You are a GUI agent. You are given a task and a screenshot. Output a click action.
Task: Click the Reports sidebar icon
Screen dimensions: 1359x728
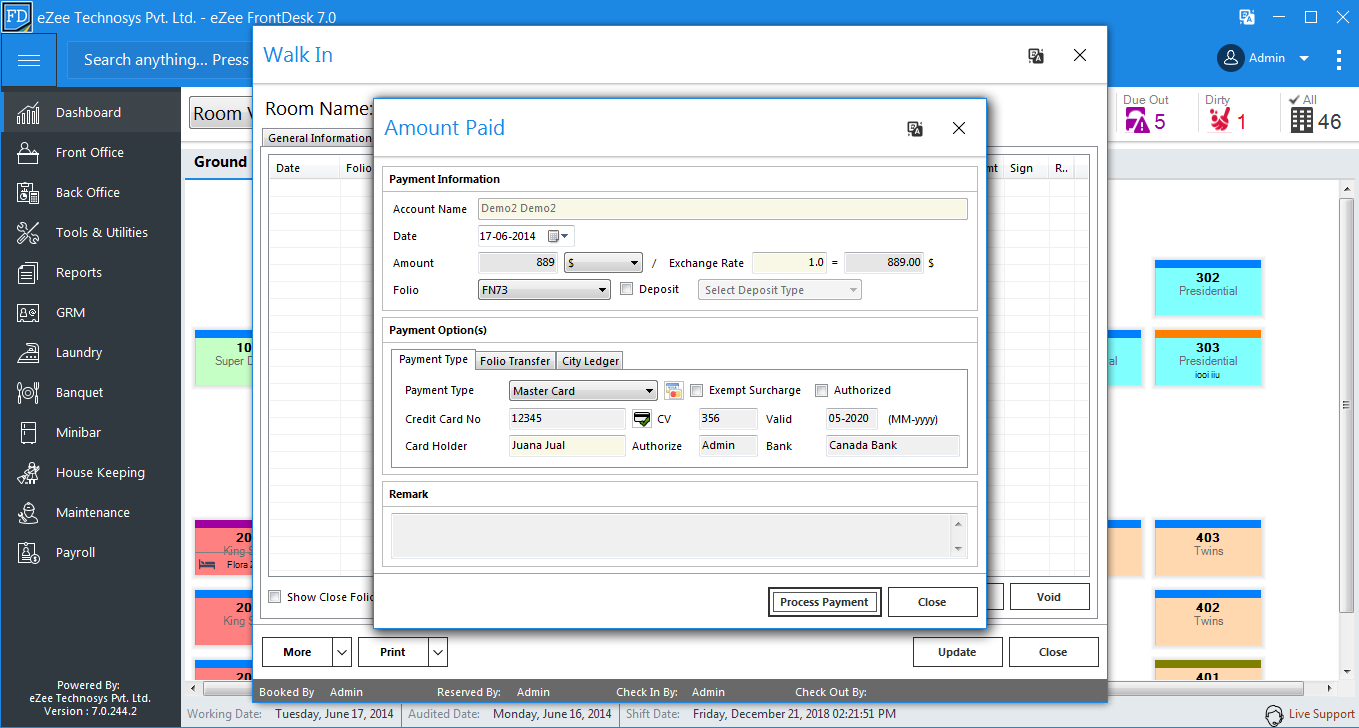[28, 272]
